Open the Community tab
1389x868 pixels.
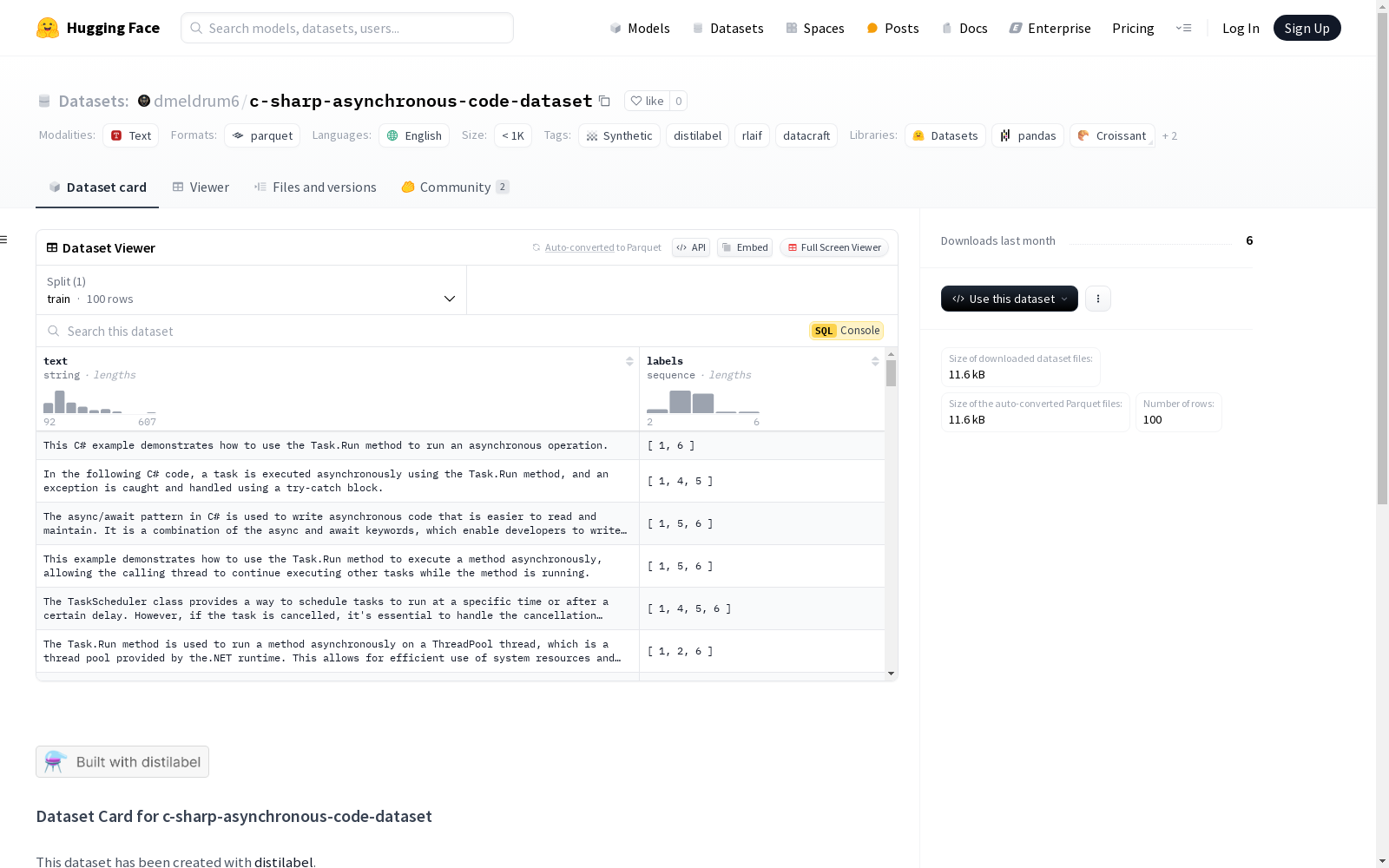pos(455,187)
